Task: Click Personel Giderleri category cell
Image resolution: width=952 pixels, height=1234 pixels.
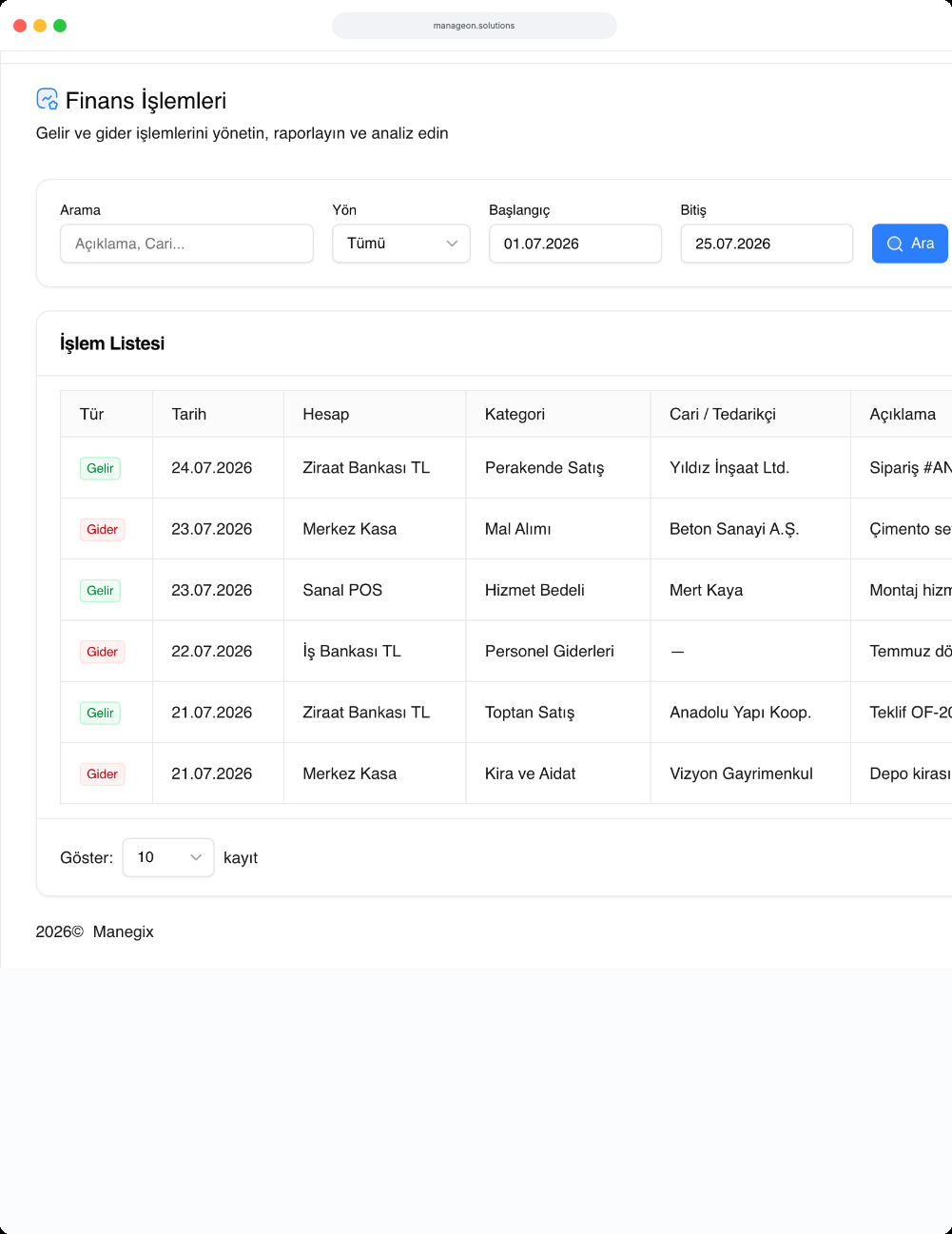Action: click(x=558, y=651)
